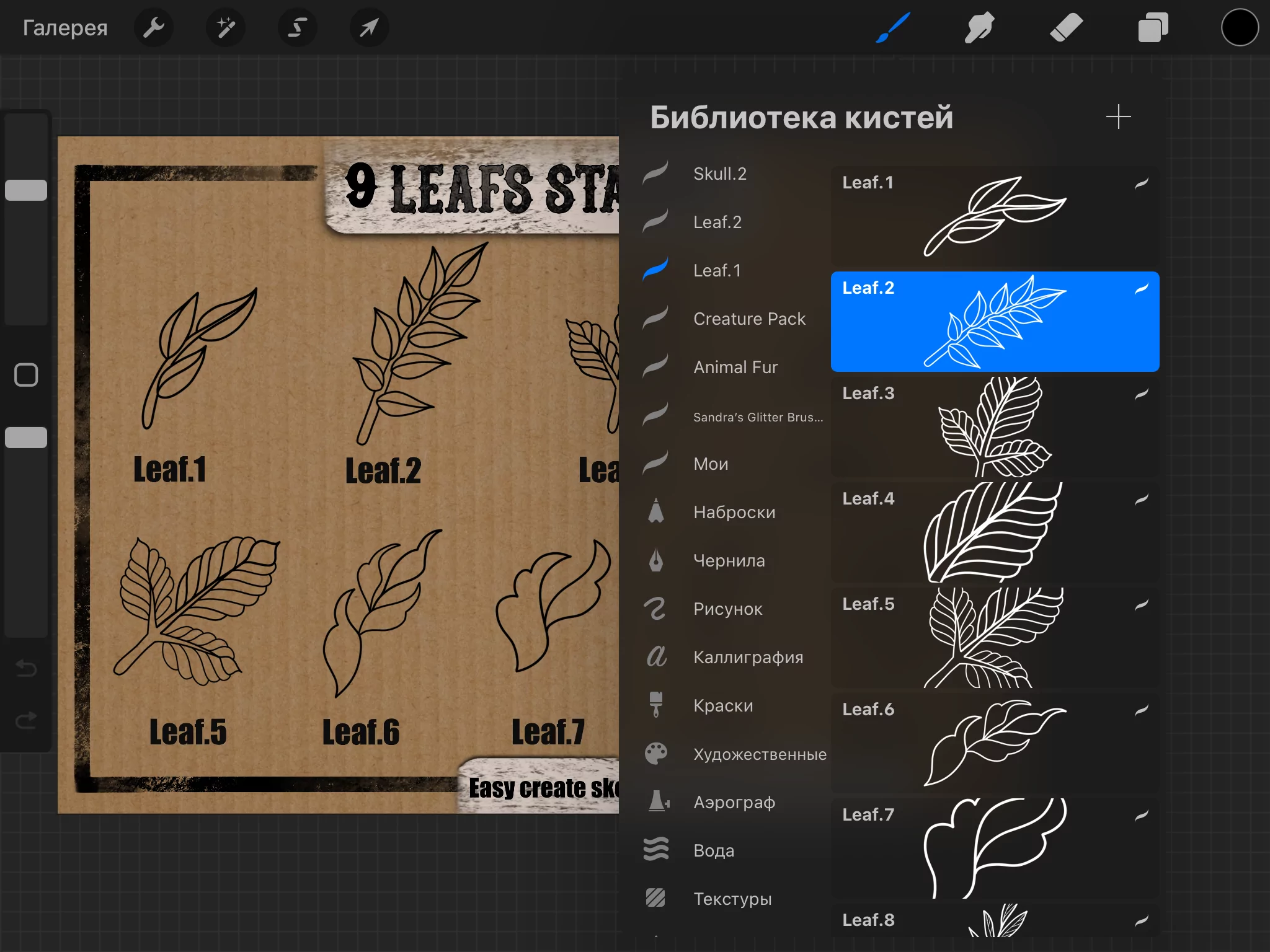The image size is (1270, 952).
Task: Click the Рисунок squiggle icon
Action: [x=655, y=609]
